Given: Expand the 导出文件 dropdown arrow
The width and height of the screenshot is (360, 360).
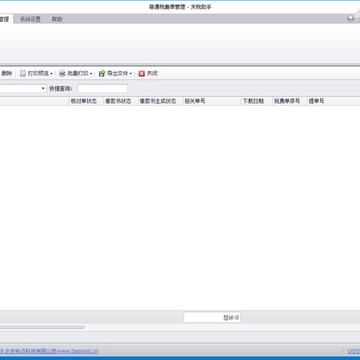Looking at the screenshot, I should coord(131,74).
